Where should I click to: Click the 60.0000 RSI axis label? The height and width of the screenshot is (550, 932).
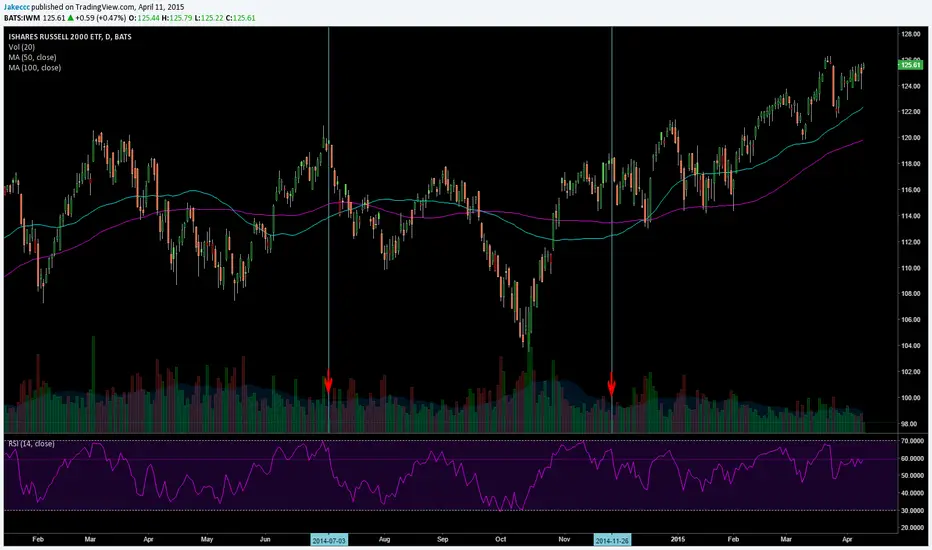(x=912, y=458)
